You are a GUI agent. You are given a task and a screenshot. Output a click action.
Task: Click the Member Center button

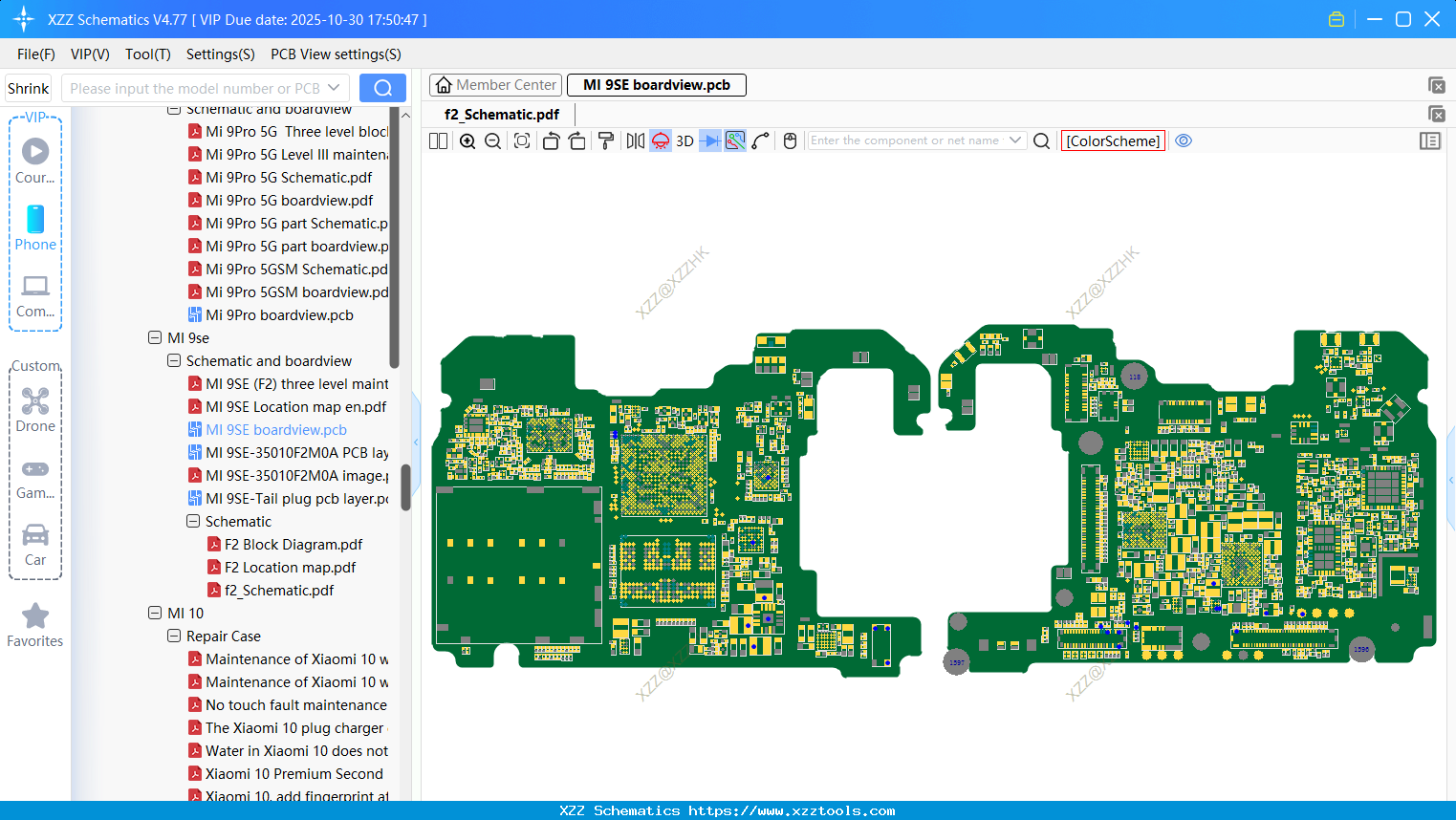click(x=495, y=85)
